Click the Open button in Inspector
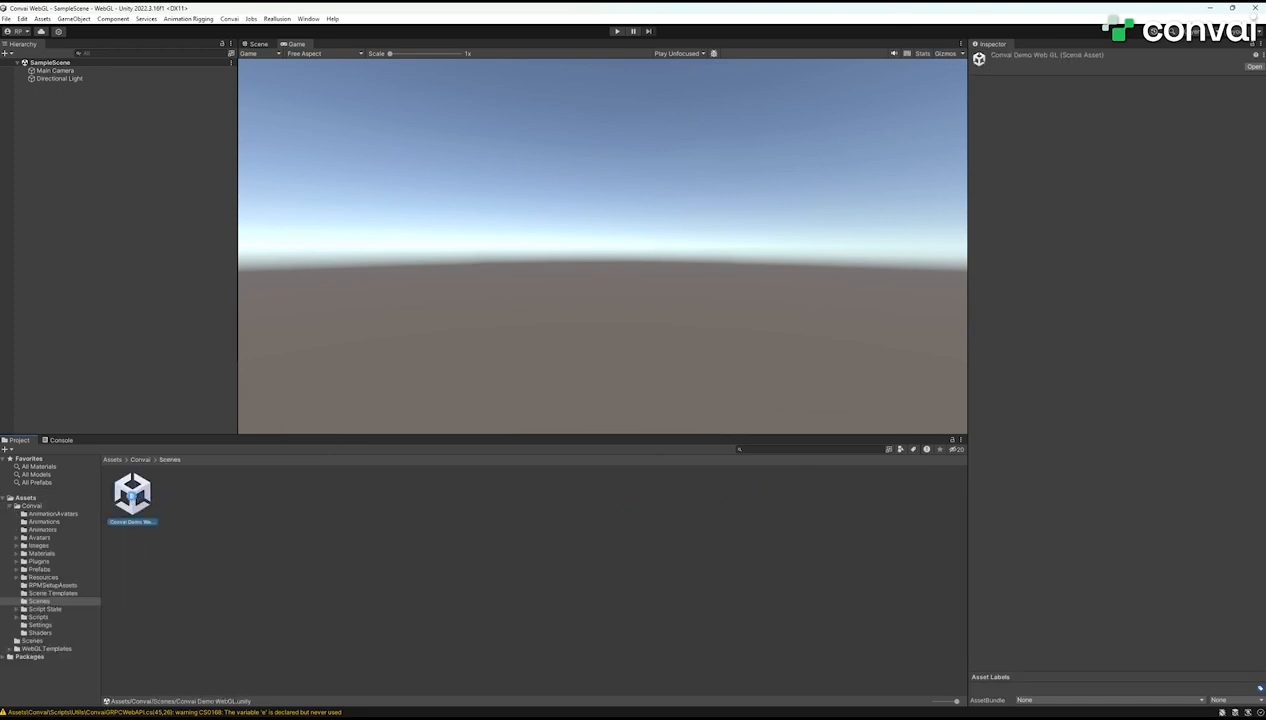1266x720 pixels. click(1254, 67)
